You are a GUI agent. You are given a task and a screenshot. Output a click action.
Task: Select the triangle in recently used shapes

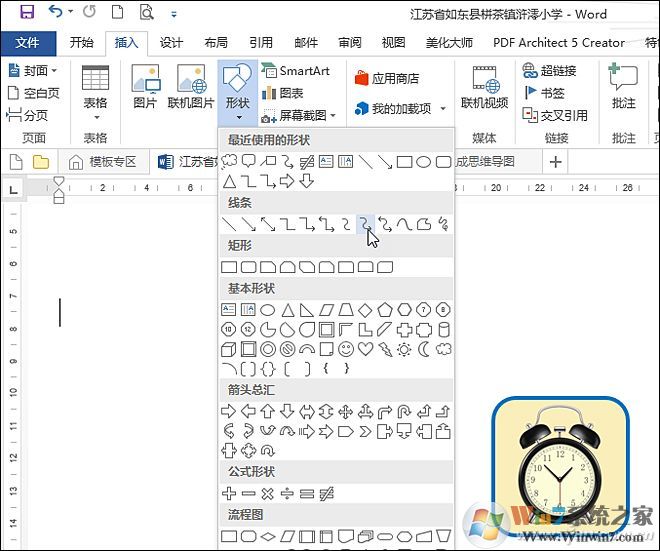coord(229,181)
